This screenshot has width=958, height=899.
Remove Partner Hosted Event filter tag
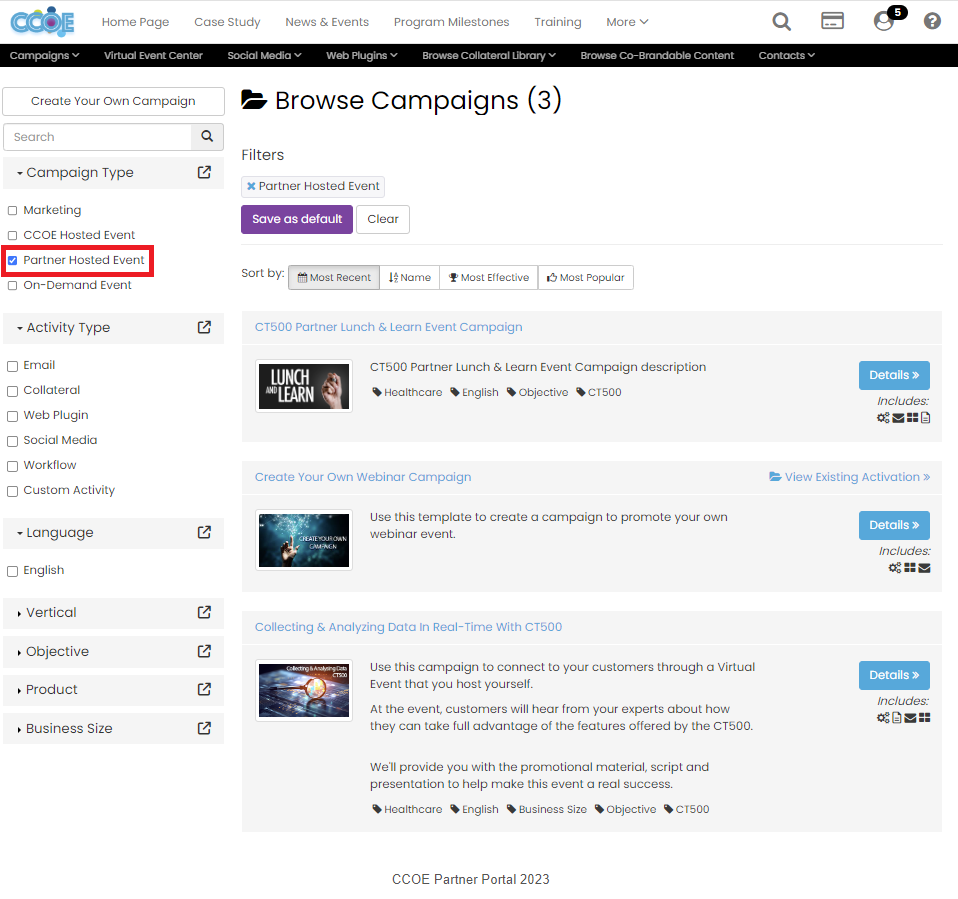point(250,186)
